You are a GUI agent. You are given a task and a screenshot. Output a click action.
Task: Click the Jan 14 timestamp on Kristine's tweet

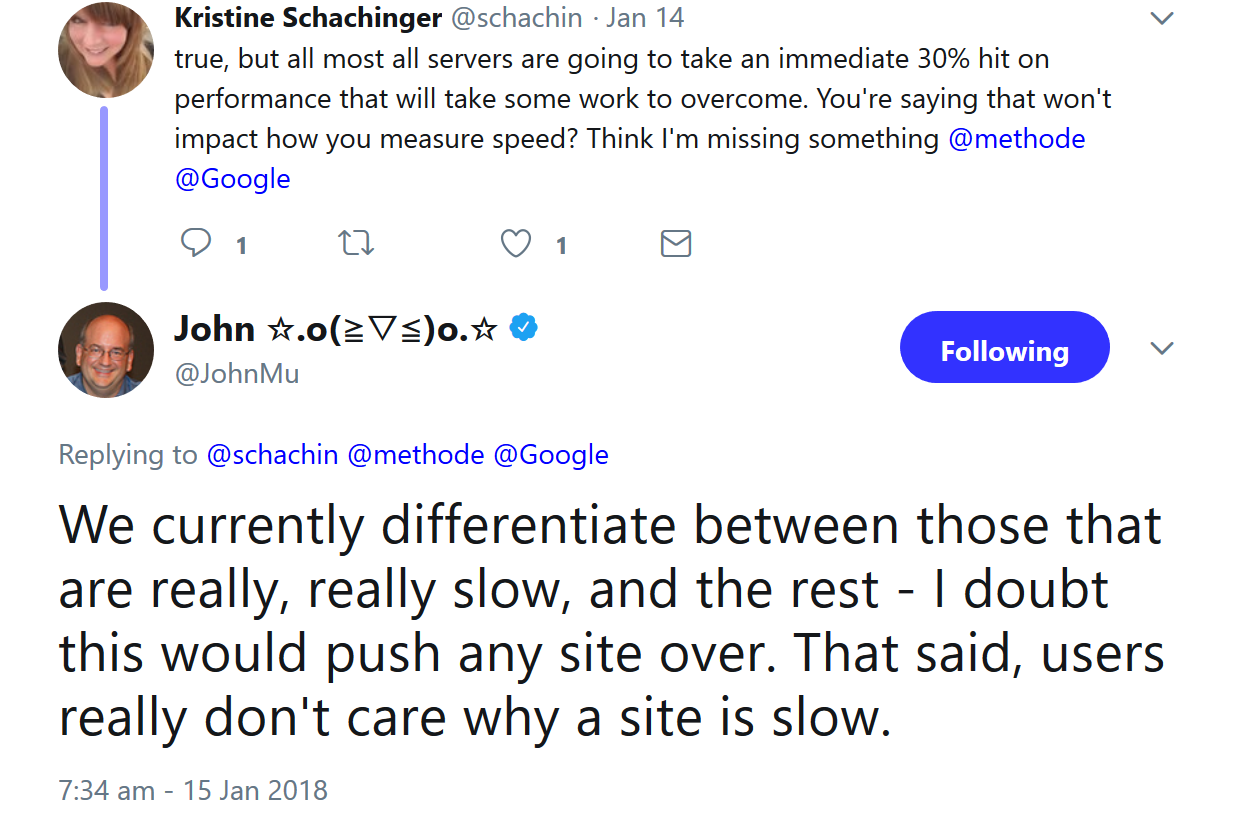[x=644, y=17]
